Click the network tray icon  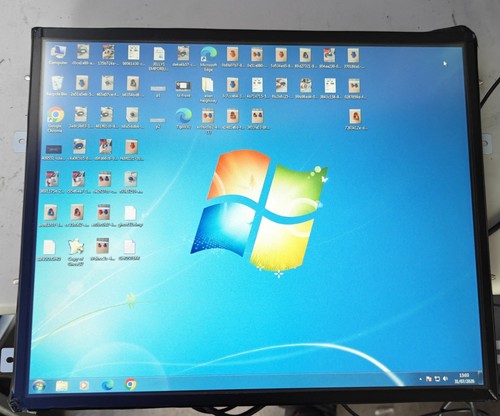click(437, 379)
